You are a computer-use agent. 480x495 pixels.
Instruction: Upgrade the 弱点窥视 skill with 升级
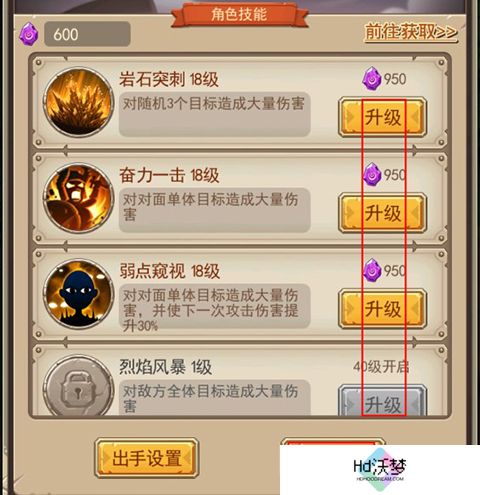coord(383,309)
